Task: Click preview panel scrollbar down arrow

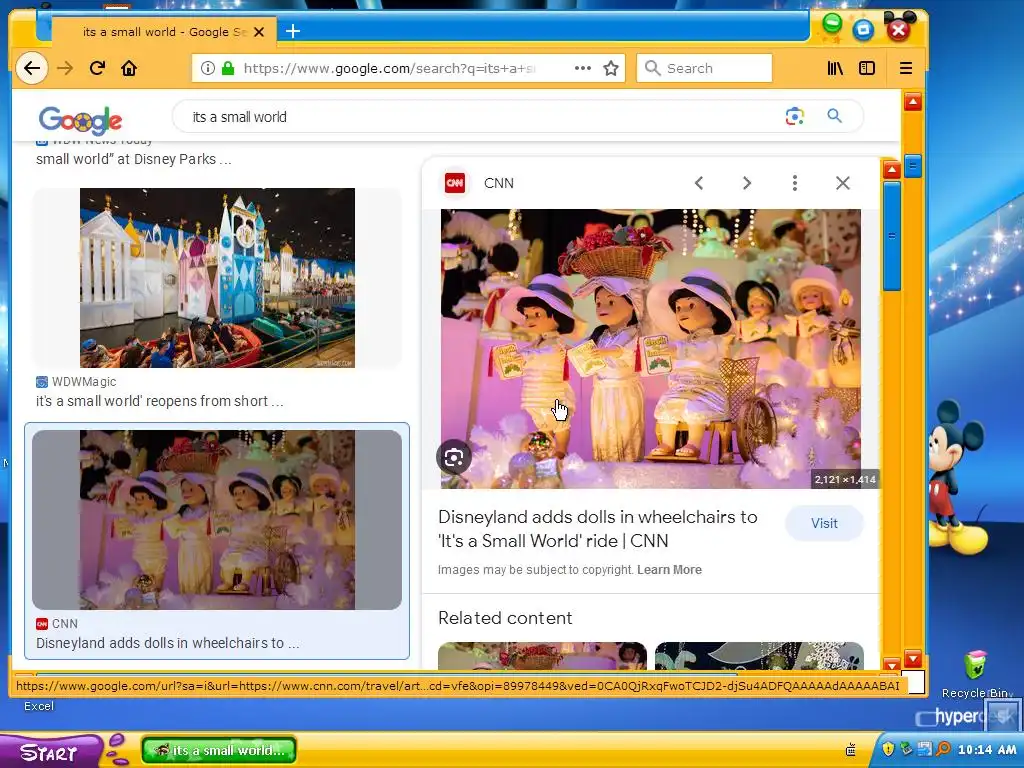Action: coord(891,665)
